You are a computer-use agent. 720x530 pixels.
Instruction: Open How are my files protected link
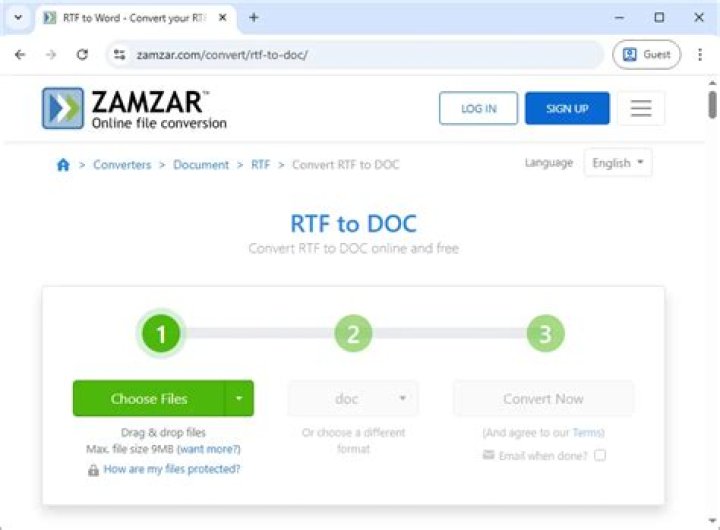tap(172, 469)
